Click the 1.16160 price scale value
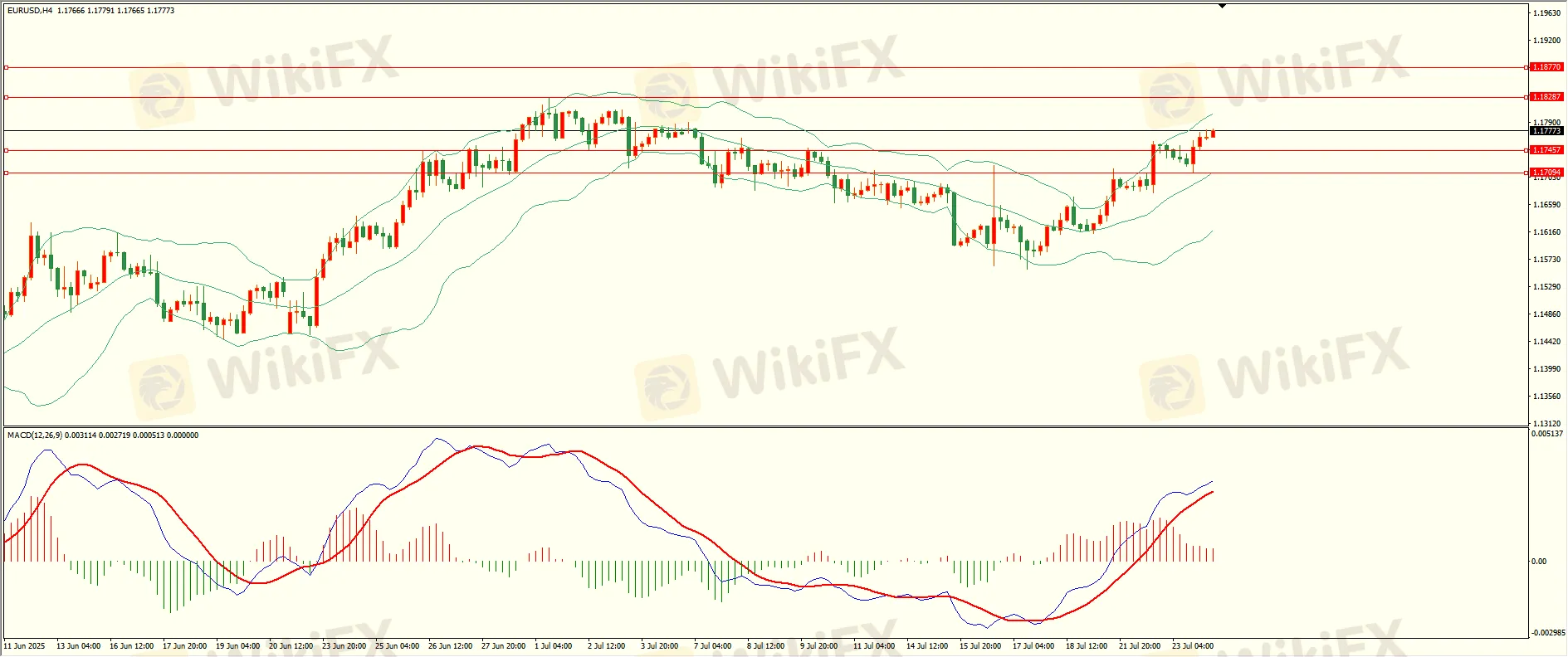Image resolution: width=1568 pixels, height=657 pixels. (x=1546, y=231)
